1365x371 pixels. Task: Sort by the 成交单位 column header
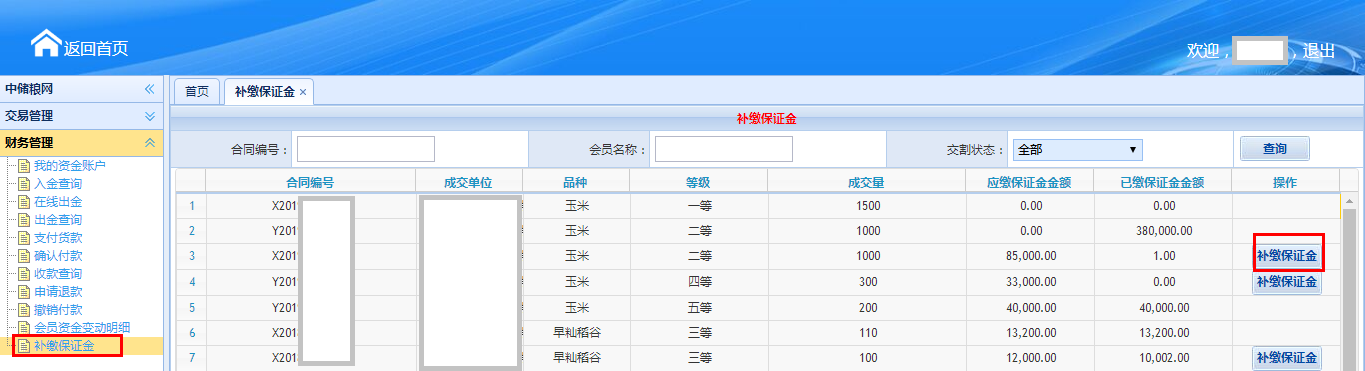pos(469,182)
